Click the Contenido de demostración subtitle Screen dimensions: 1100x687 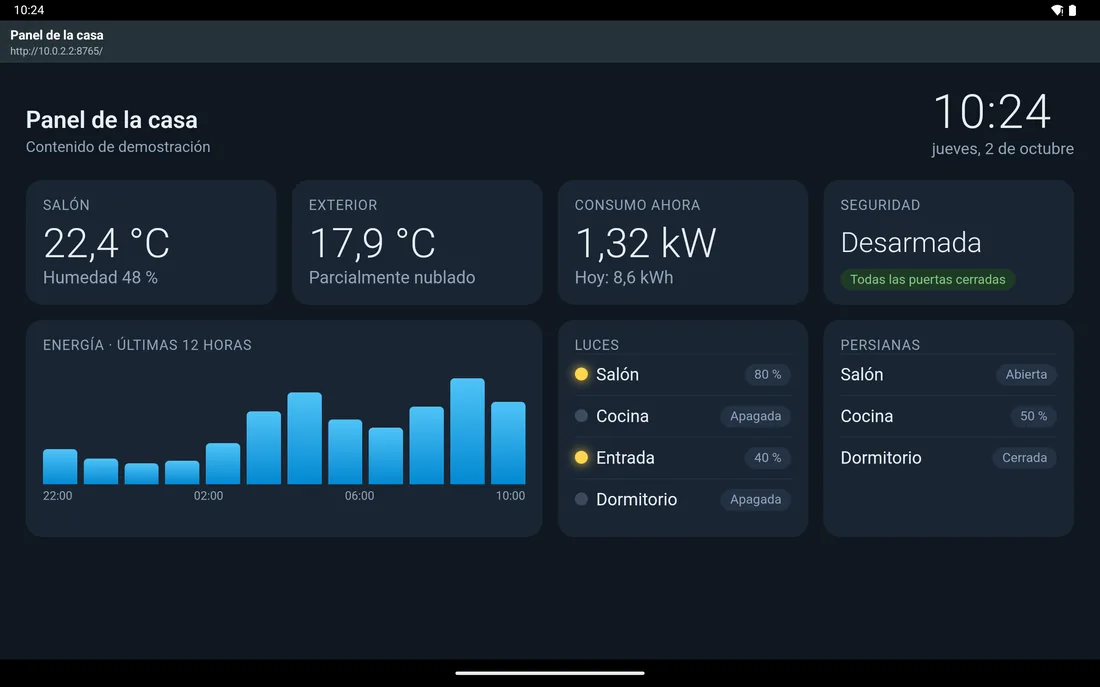[x=118, y=147]
